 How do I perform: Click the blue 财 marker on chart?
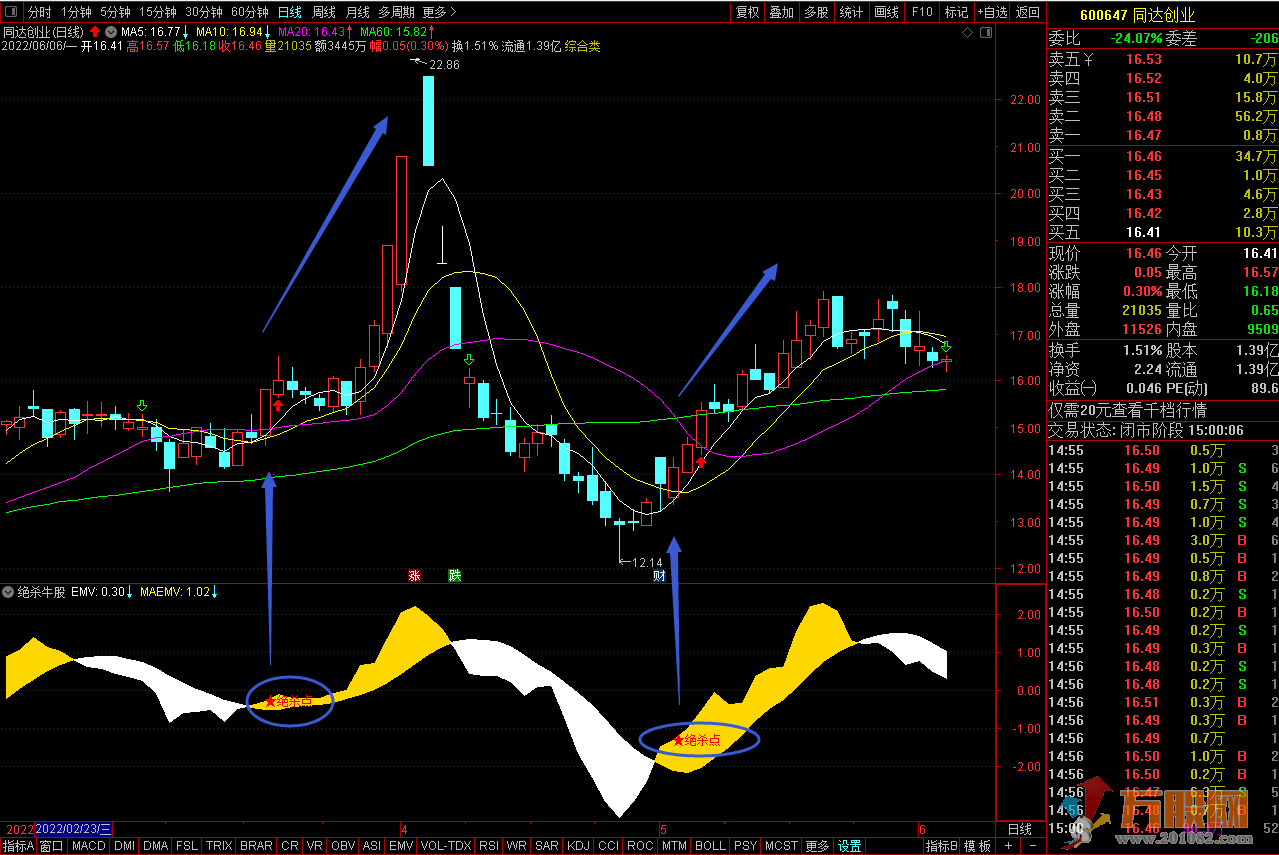tap(659, 575)
